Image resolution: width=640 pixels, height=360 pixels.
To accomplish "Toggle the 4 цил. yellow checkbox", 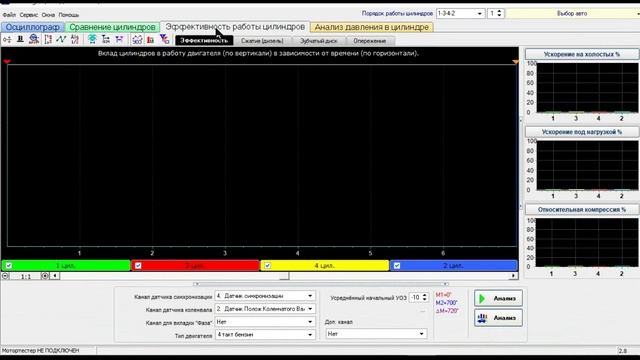I will coord(267,266).
